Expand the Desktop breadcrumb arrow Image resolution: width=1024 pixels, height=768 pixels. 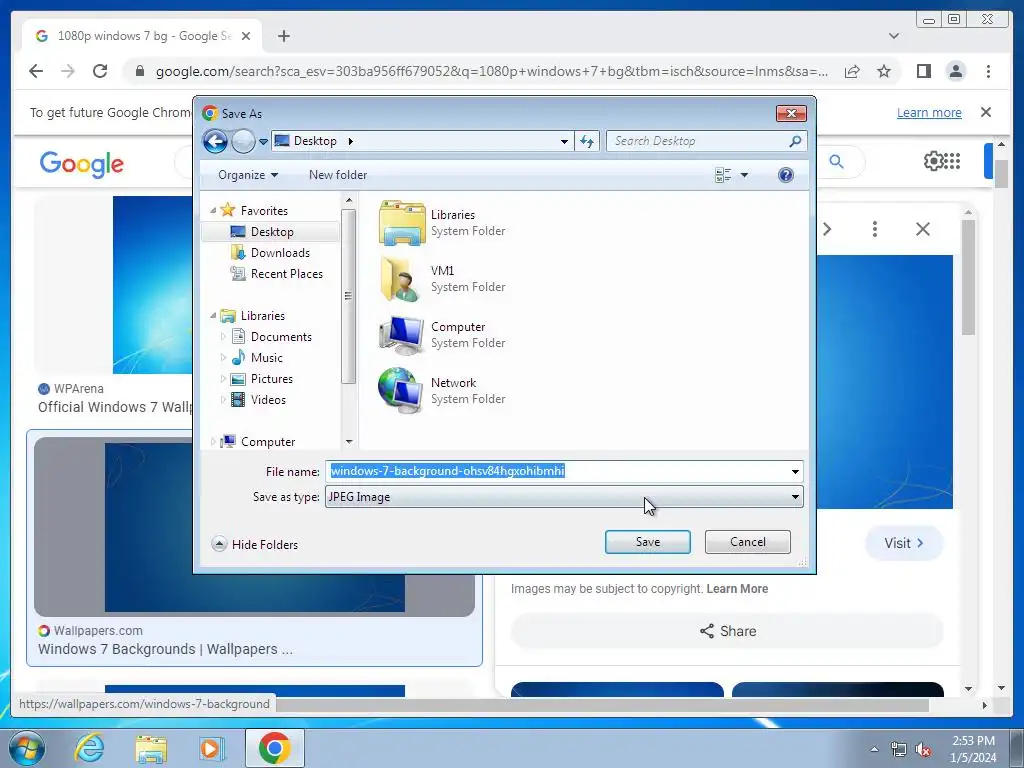351,141
